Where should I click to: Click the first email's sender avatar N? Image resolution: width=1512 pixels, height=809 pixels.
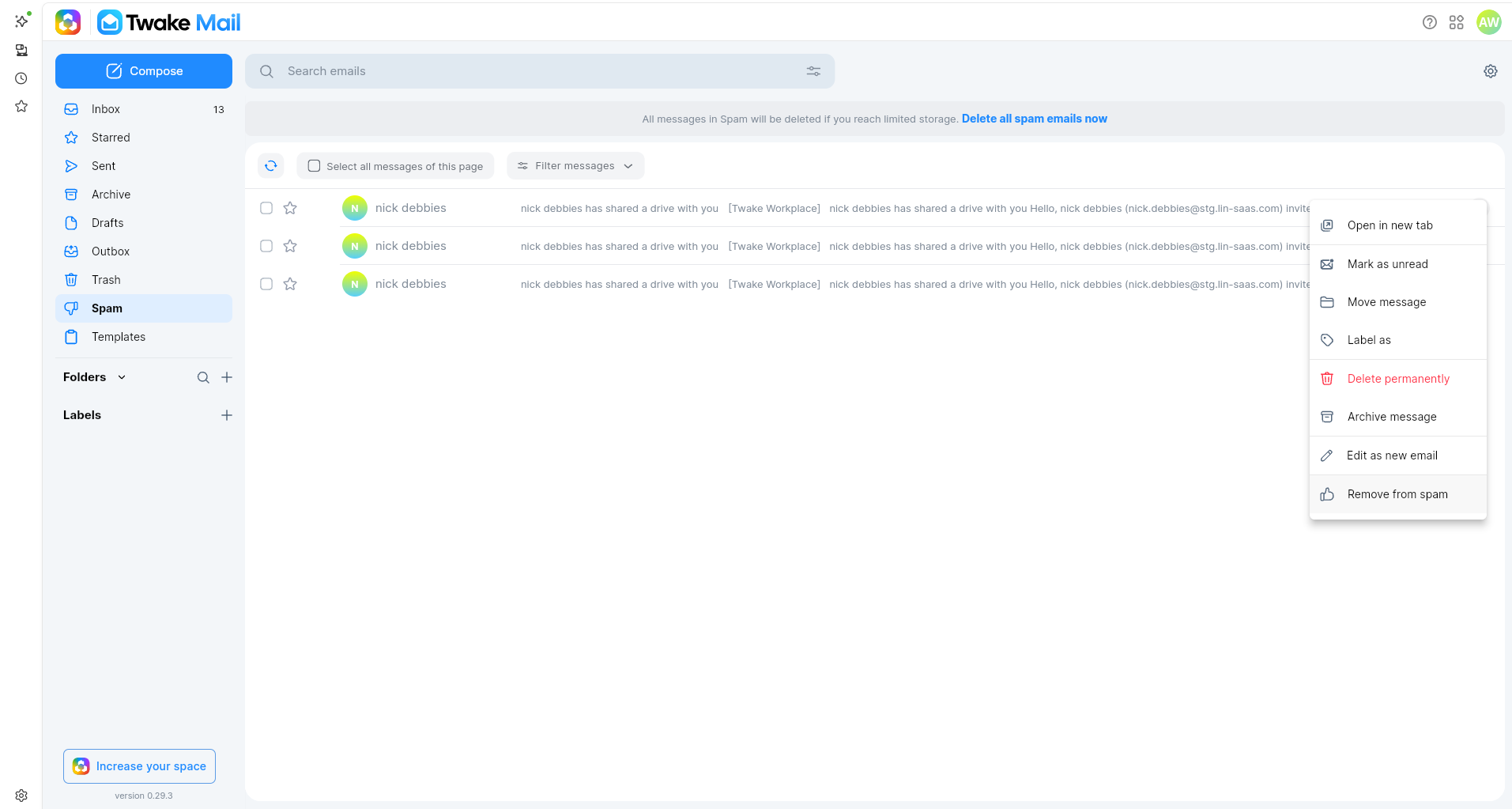tap(355, 208)
